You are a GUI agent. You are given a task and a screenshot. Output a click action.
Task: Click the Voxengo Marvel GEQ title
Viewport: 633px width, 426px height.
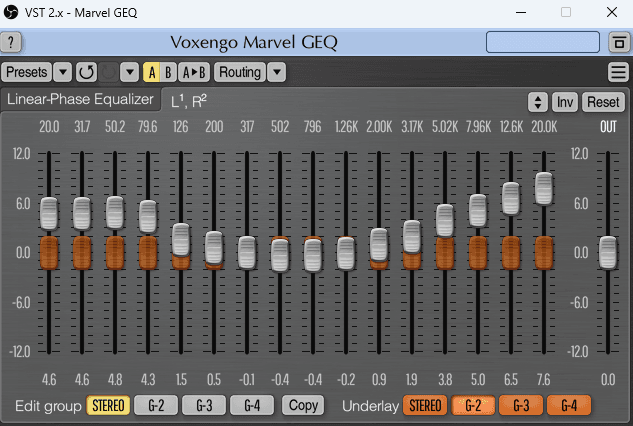pyautogui.click(x=254, y=42)
